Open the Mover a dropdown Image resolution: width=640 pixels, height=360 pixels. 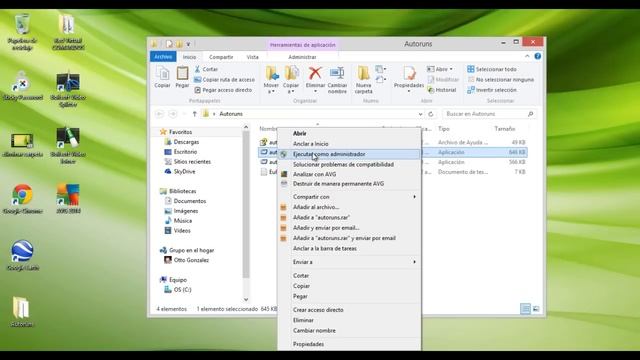pos(271,80)
